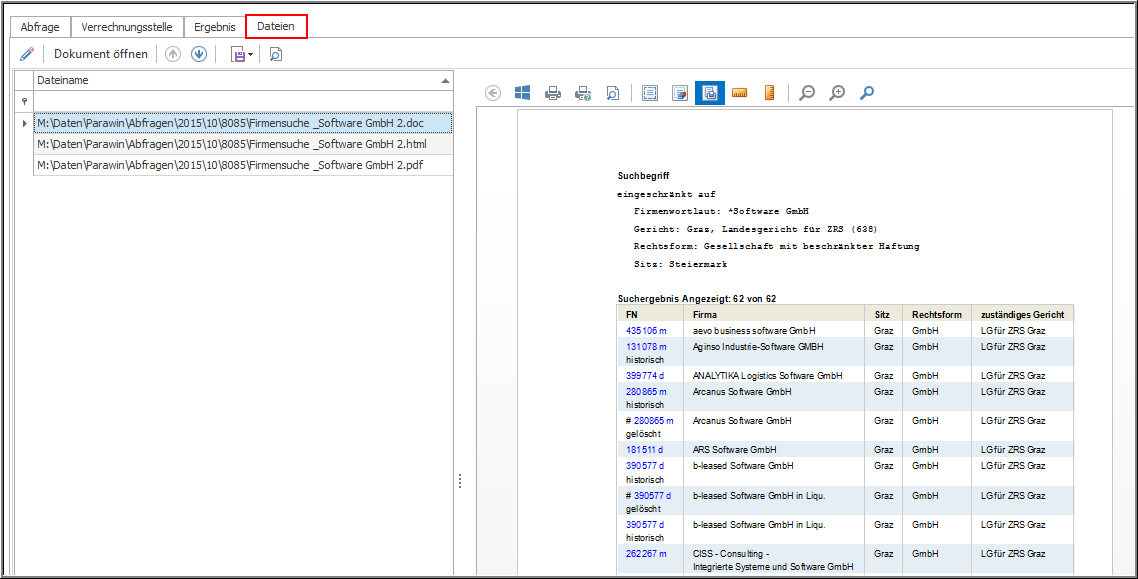Click the printer icon with green question mark
This screenshot has height=579, width=1138.
(x=583, y=93)
